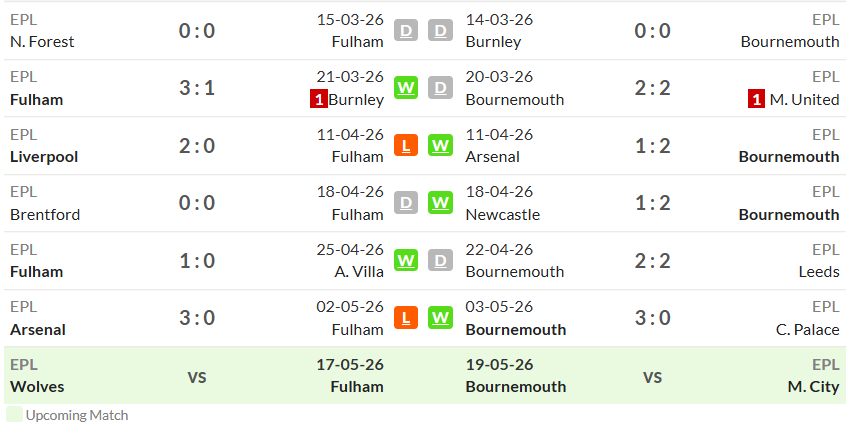
Task: Click orange L badge for Liverpool vs Fulham
Action: coord(406,145)
